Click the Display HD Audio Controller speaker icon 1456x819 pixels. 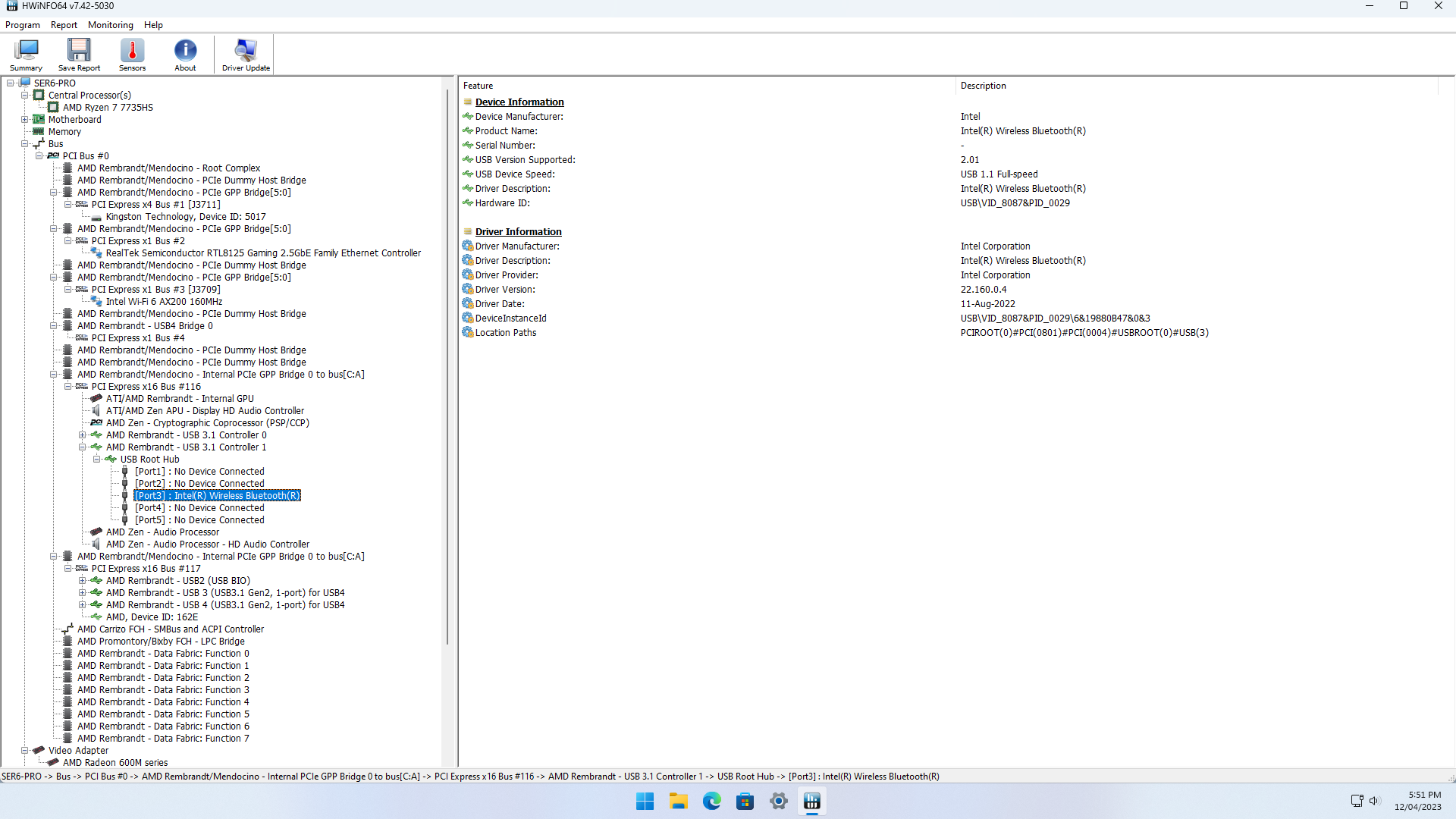(96, 410)
